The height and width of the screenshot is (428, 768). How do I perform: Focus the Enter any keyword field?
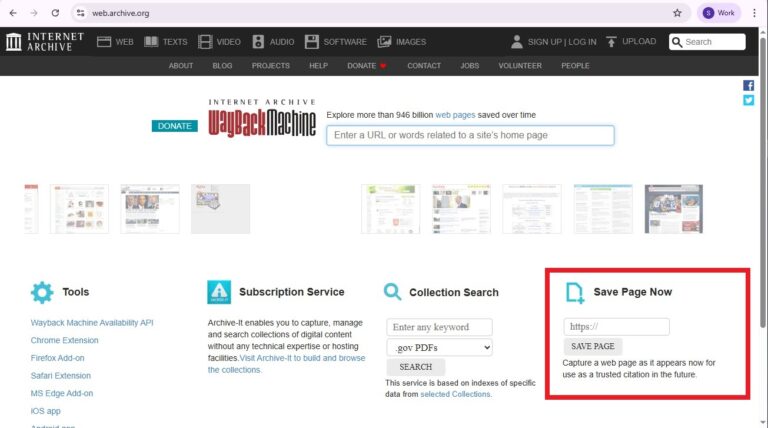point(439,327)
